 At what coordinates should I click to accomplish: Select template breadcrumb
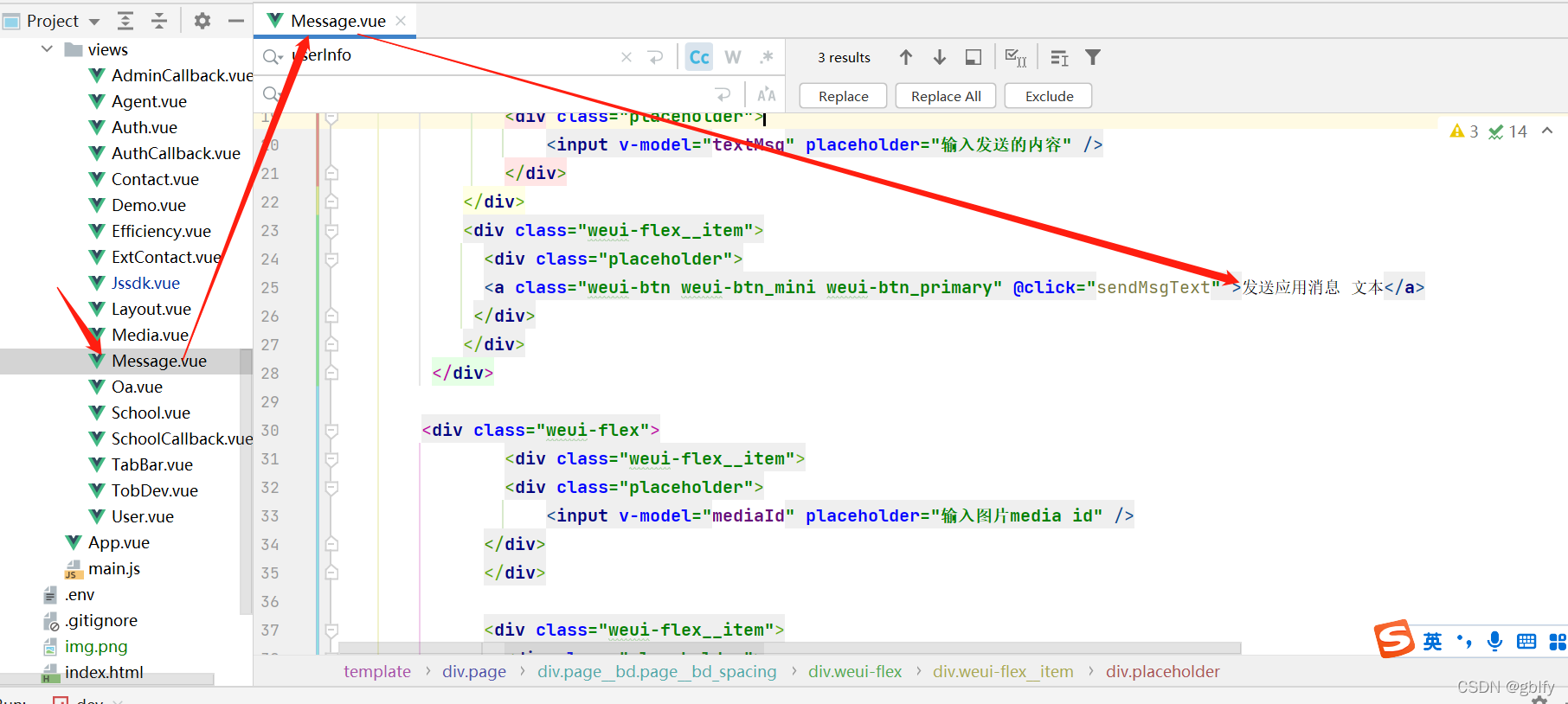377,671
